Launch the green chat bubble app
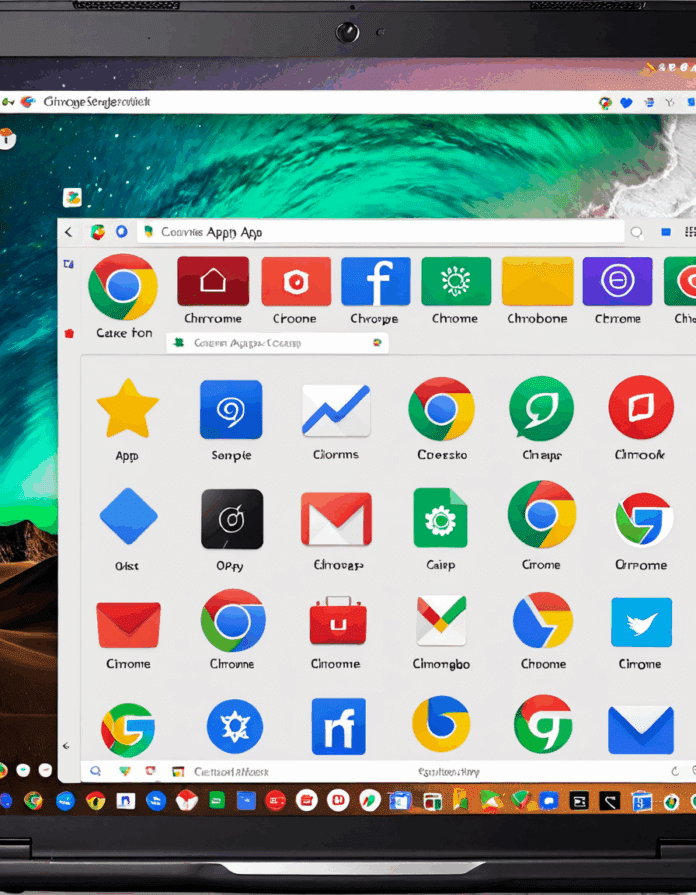This screenshot has width=696, height=895. (541, 409)
